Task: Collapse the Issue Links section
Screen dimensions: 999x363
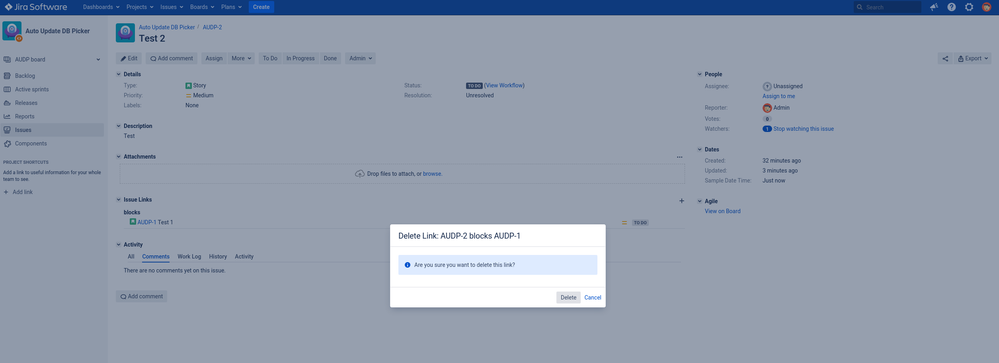Action: (119, 199)
